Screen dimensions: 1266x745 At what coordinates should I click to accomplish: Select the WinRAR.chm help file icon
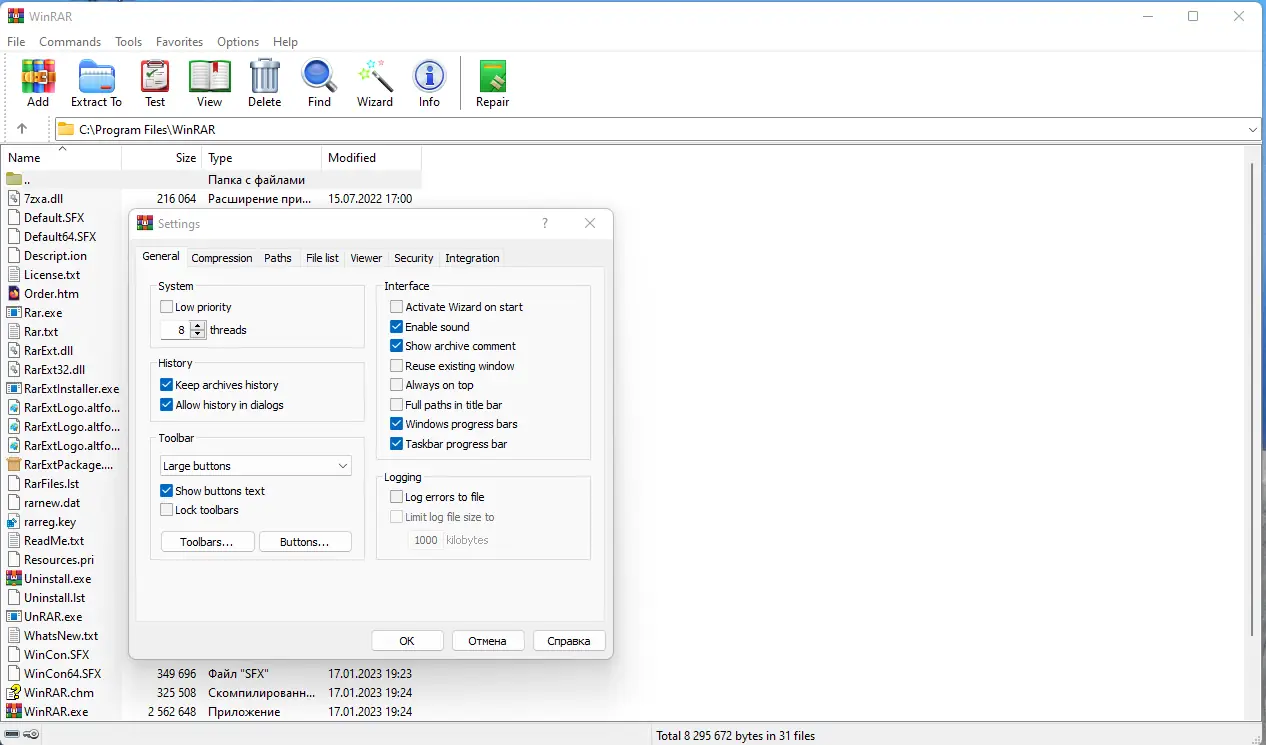tap(14, 693)
